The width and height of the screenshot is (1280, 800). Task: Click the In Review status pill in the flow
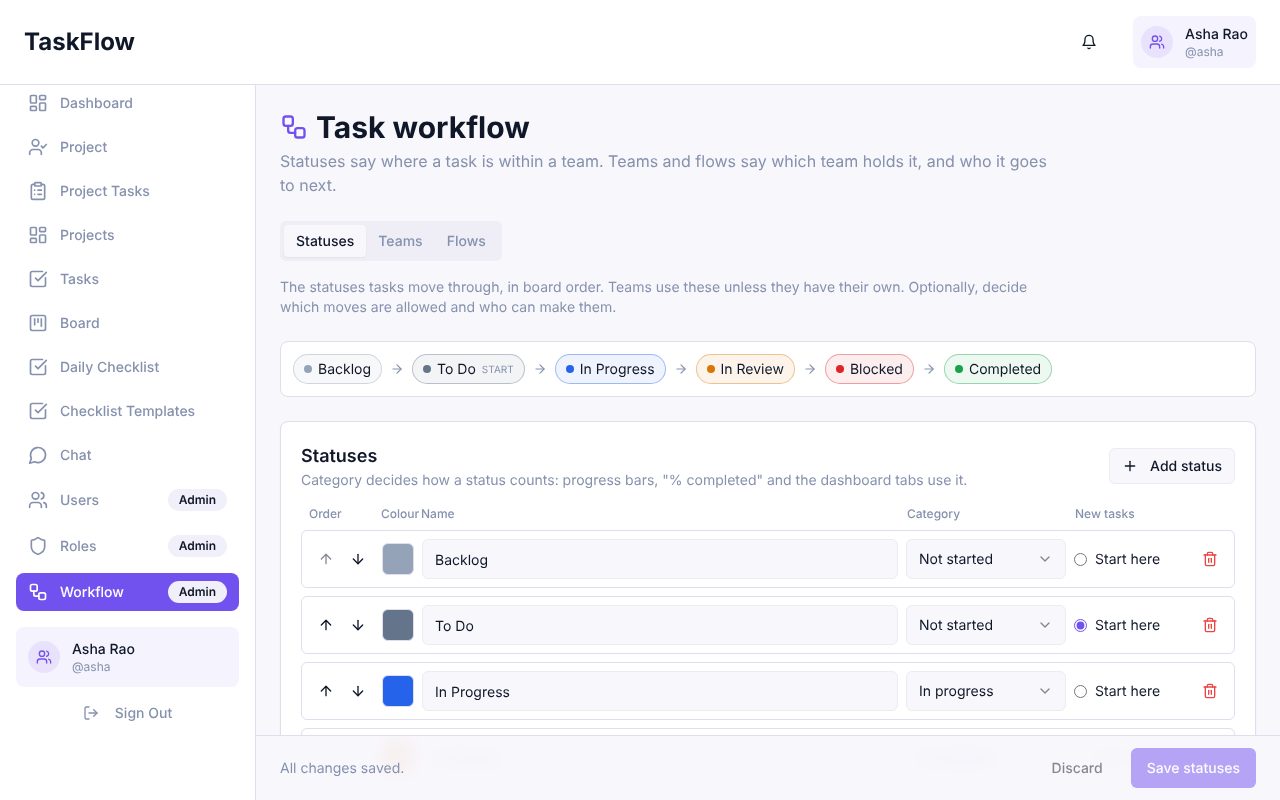coord(745,369)
